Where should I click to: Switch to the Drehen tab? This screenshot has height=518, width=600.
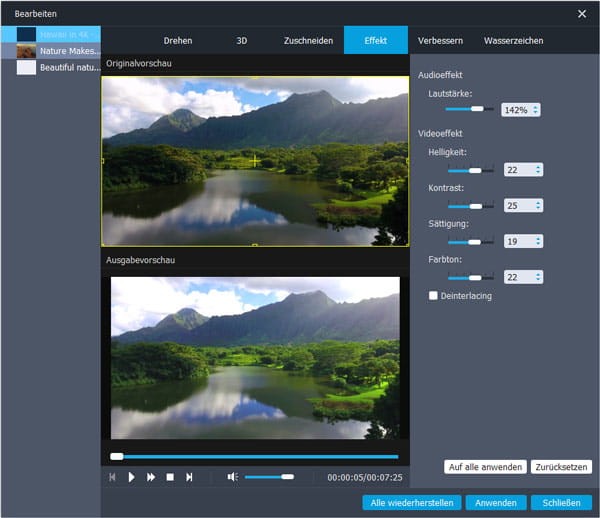coord(178,41)
